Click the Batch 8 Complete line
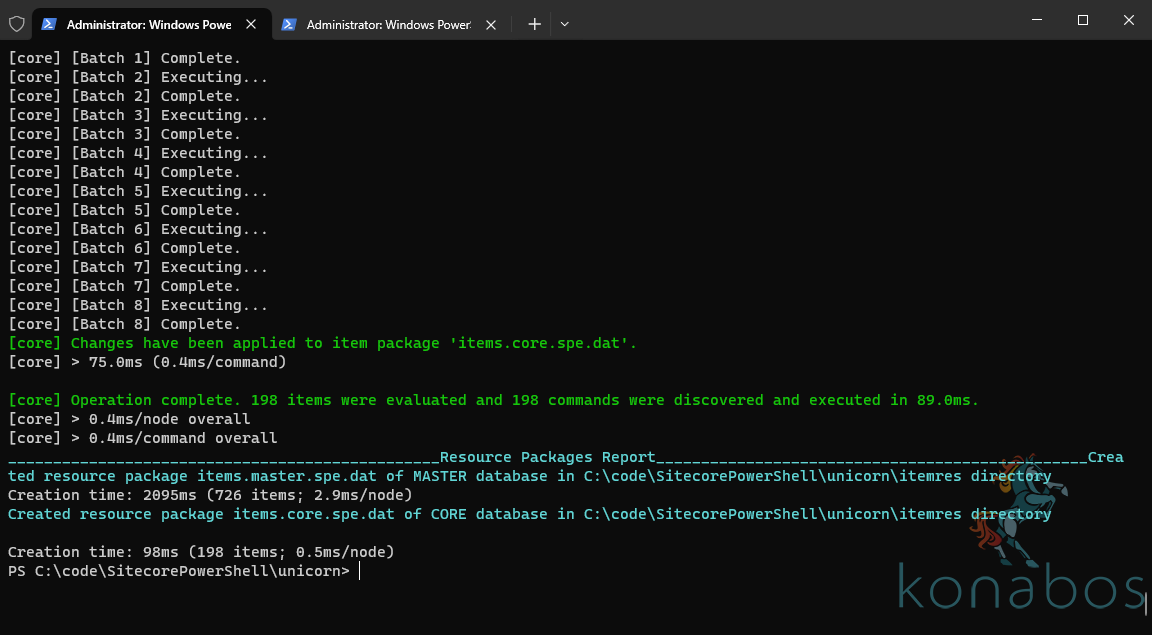 (x=120, y=323)
